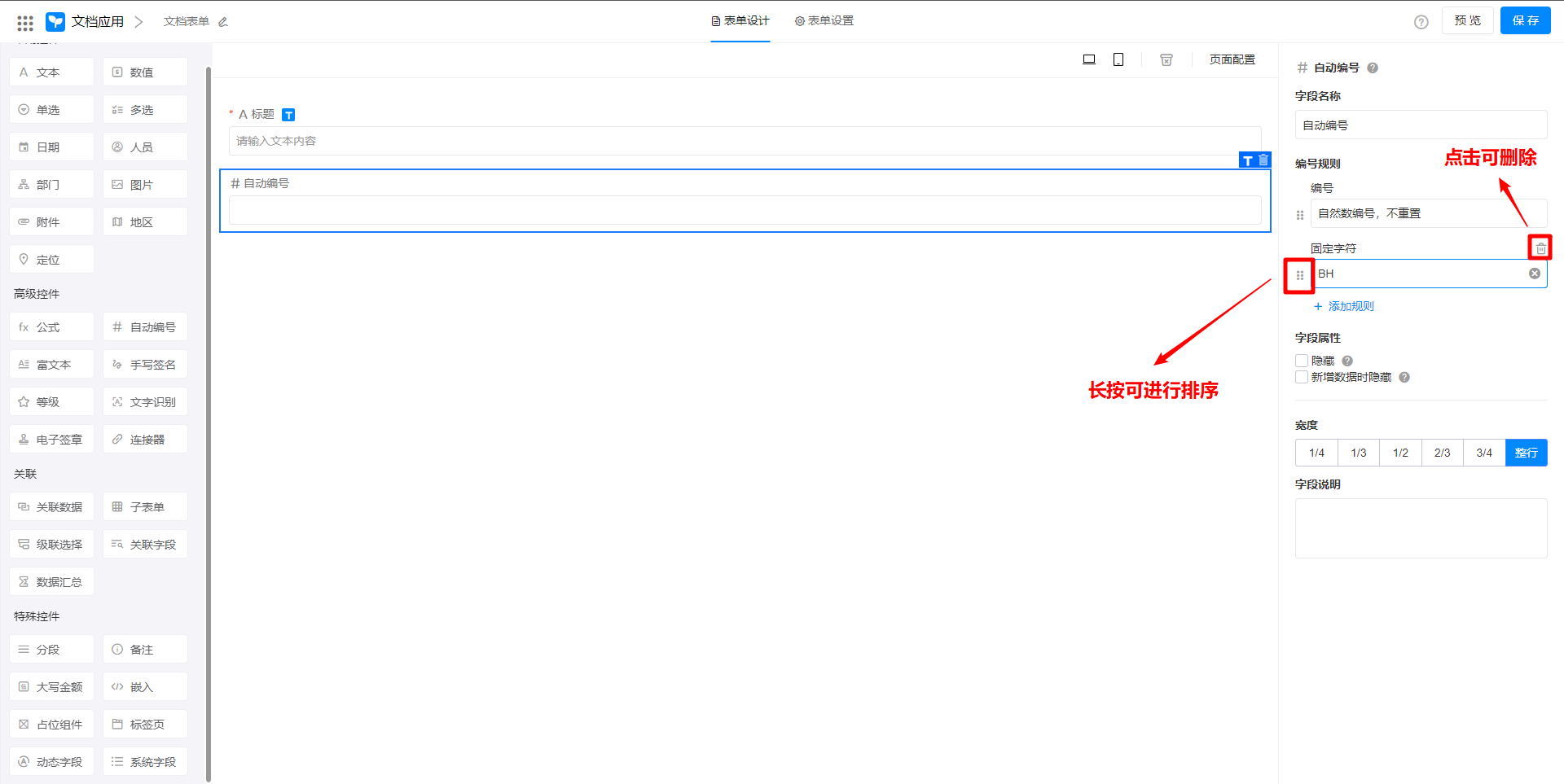
Task: Click the clear form icon in toolbar
Action: [1166, 59]
